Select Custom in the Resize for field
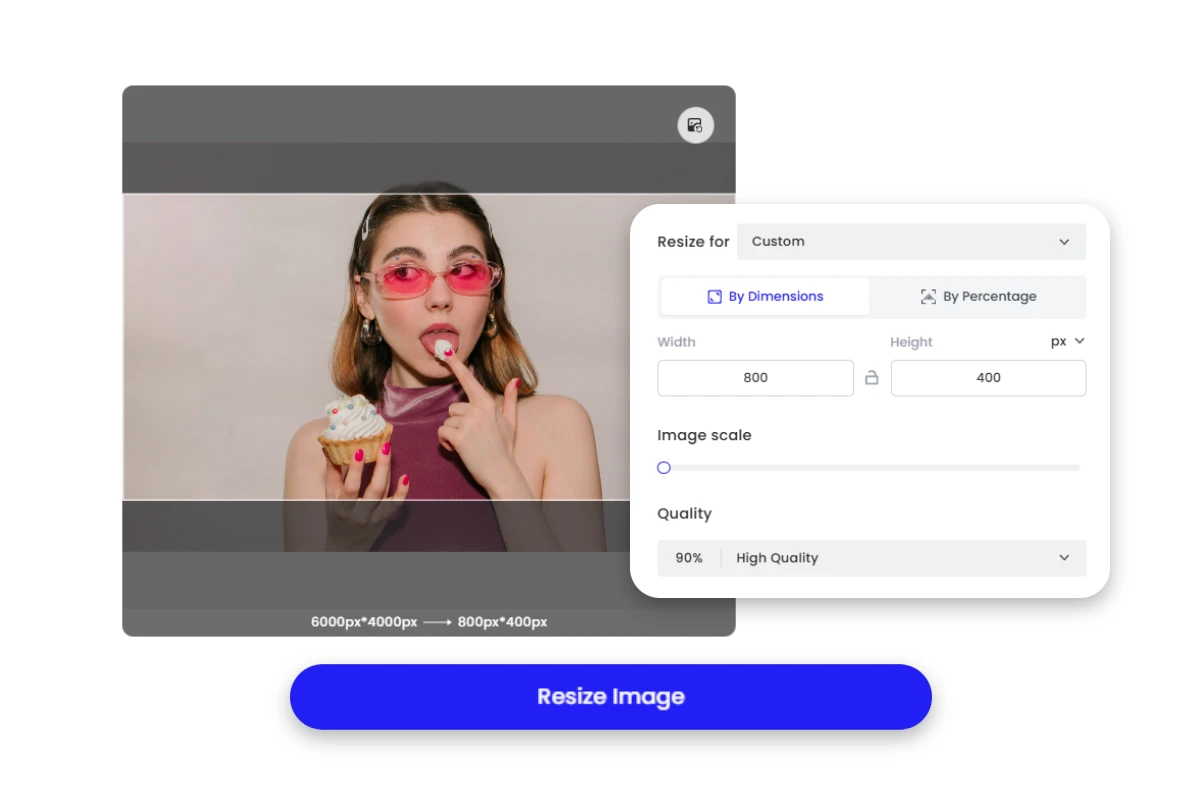This screenshot has width=1200, height=800. click(x=911, y=241)
